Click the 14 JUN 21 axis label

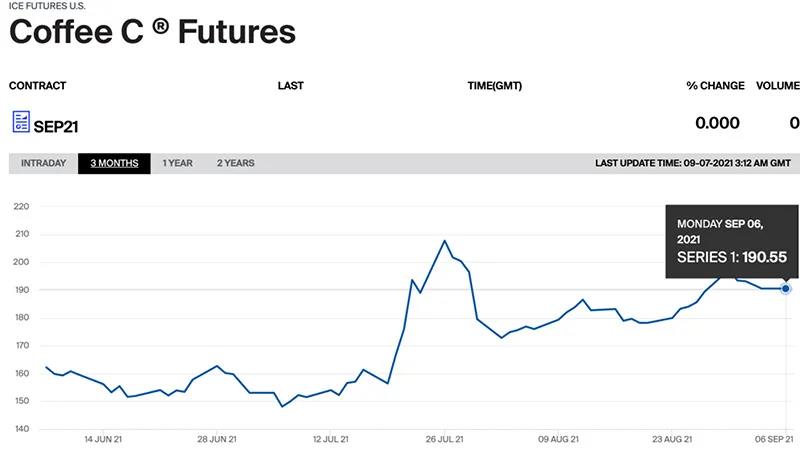[103, 439]
